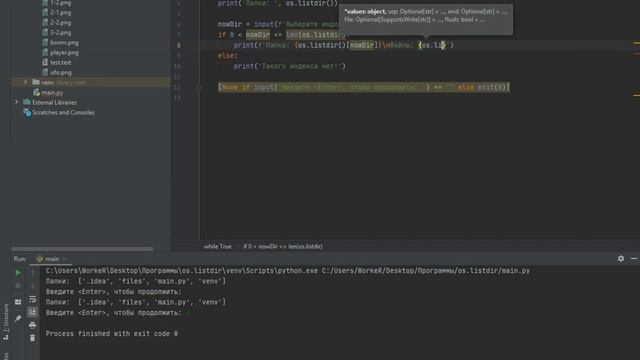Screen dimensions: 640x360
Task: Select Scratches and Consoles
Action: (x=63, y=113)
